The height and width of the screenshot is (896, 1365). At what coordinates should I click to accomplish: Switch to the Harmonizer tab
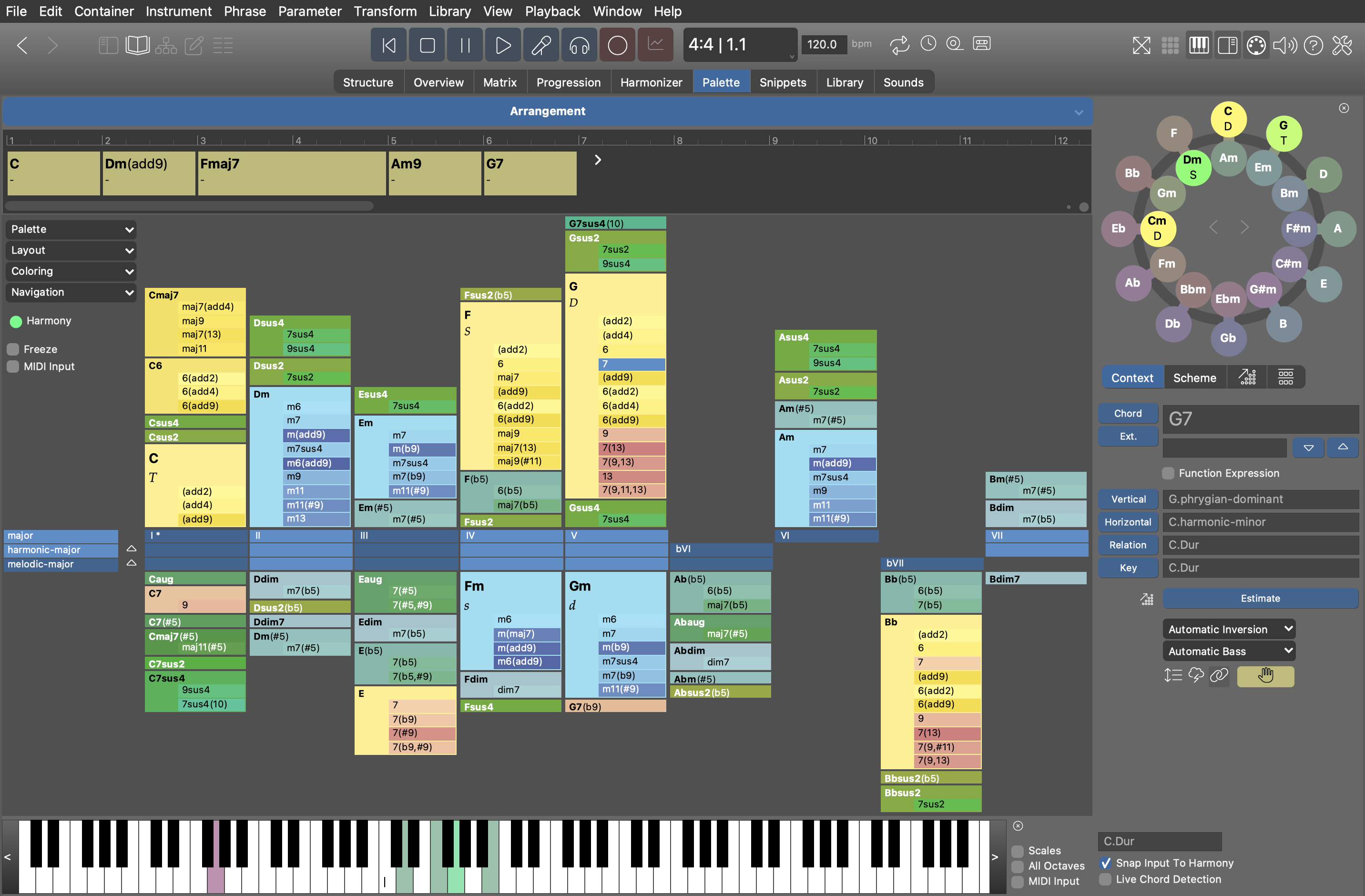coord(651,82)
